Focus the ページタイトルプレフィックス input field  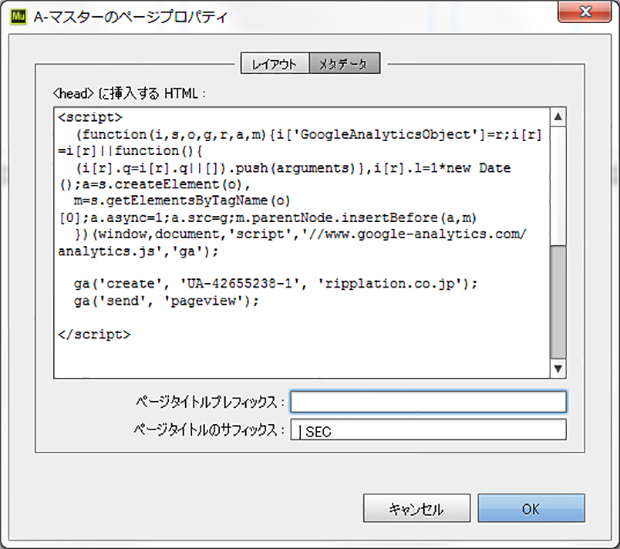click(x=428, y=402)
